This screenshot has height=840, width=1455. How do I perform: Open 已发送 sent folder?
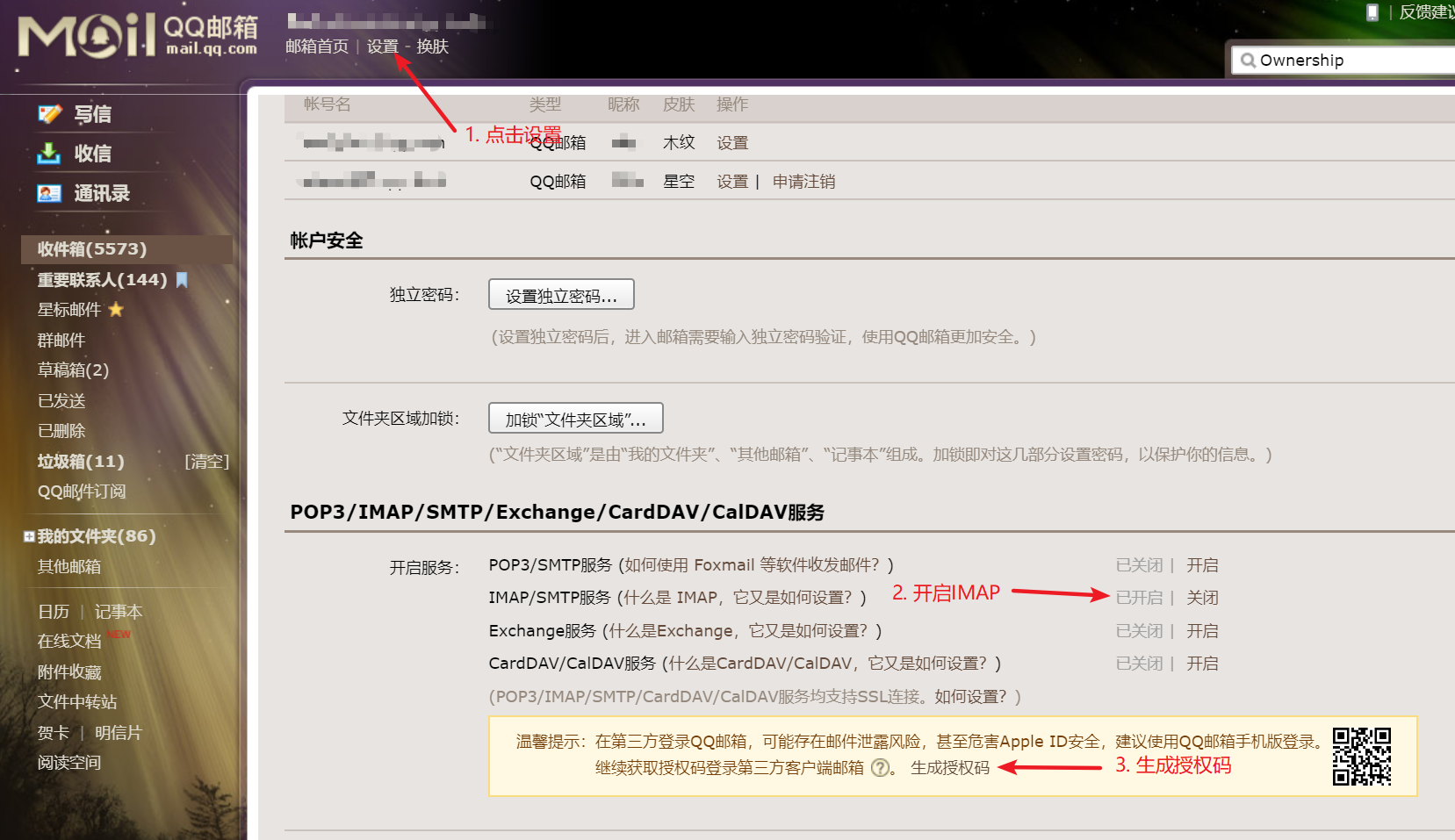coord(61,401)
